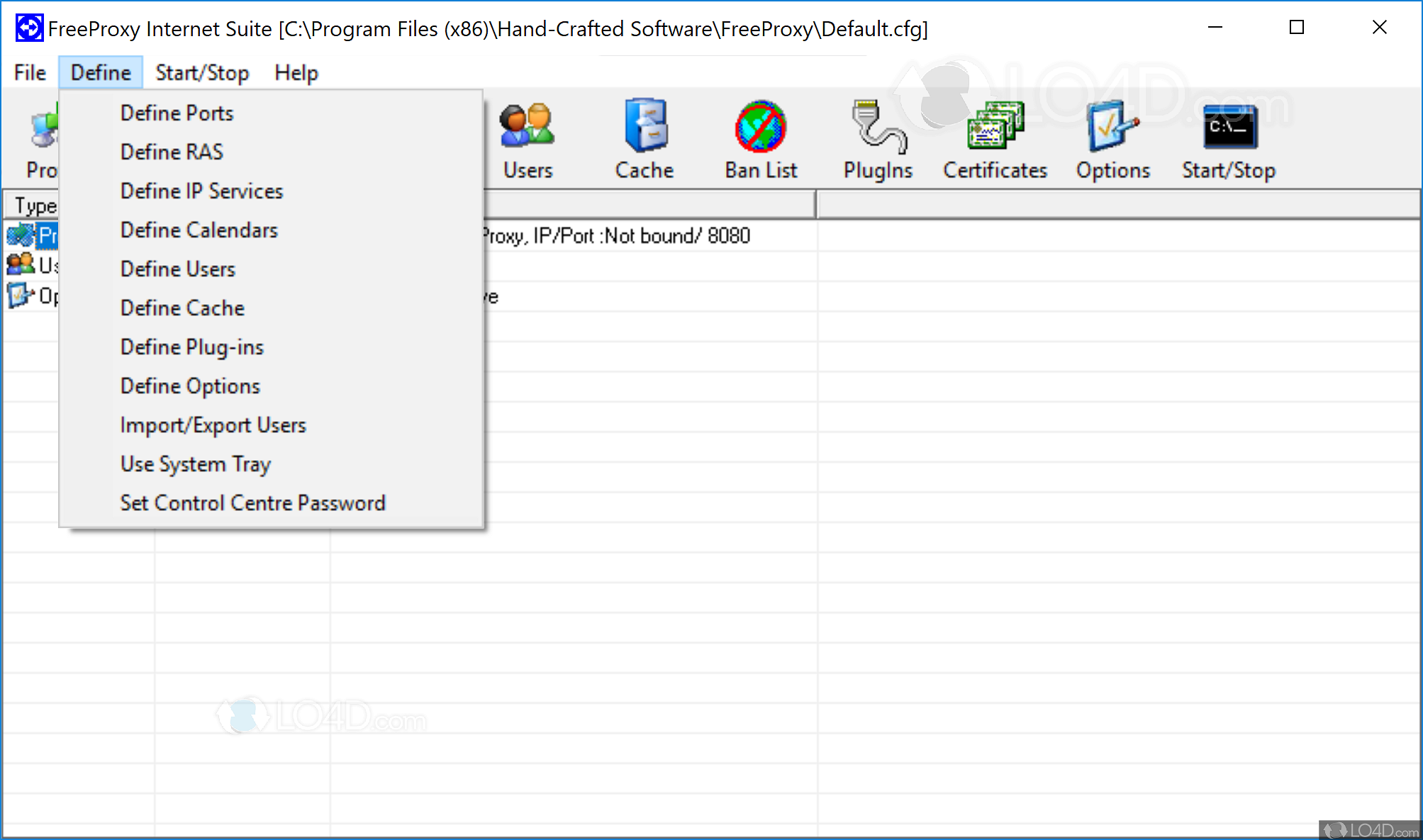Image resolution: width=1423 pixels, height=840 pixels.
Task: Choose Define Users menu entry
Action: point(271,269)
